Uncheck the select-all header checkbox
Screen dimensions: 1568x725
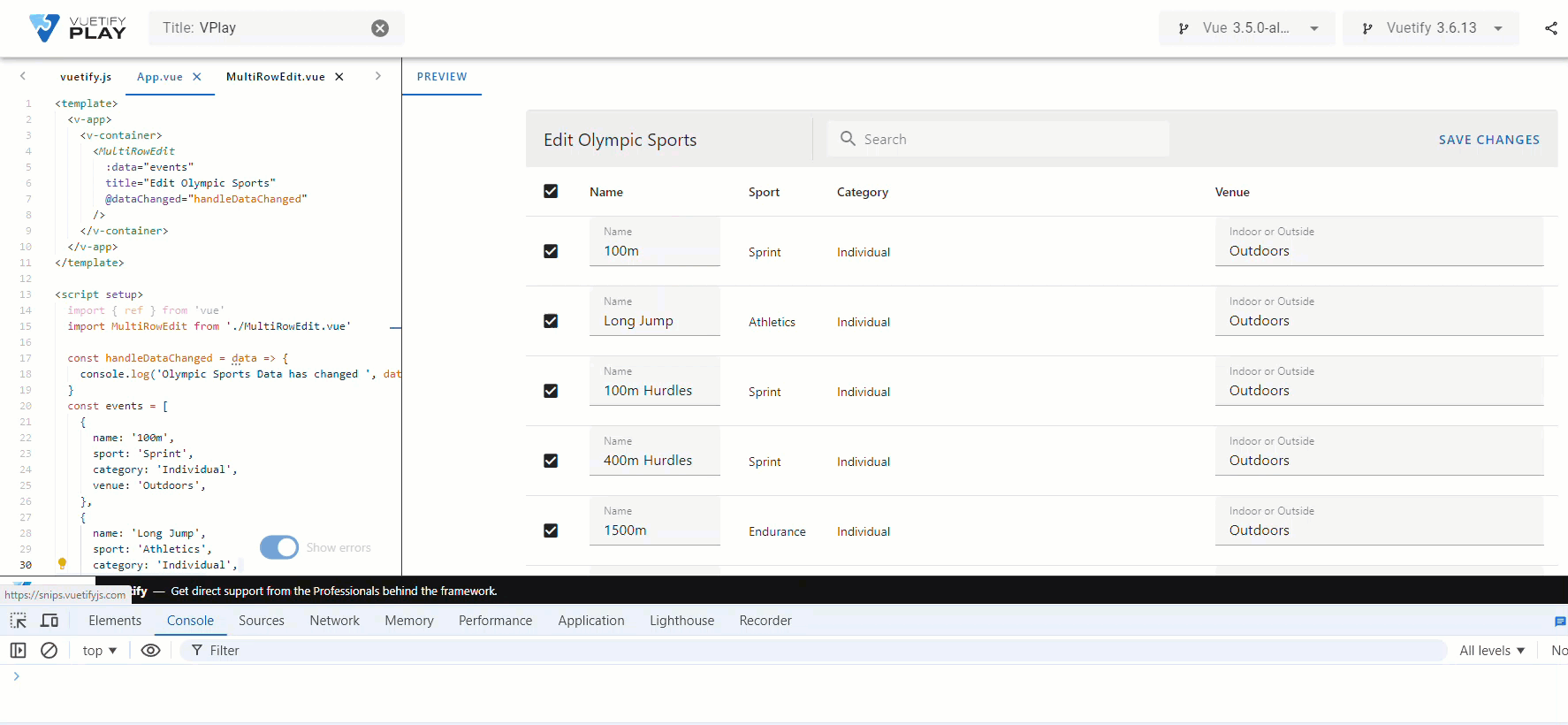click(551, 192)
